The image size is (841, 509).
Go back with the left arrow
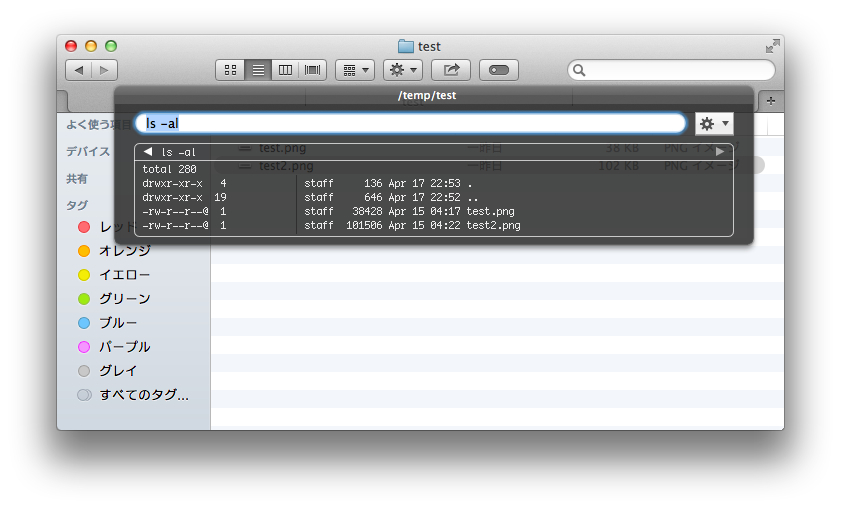[x=78, y=70]
